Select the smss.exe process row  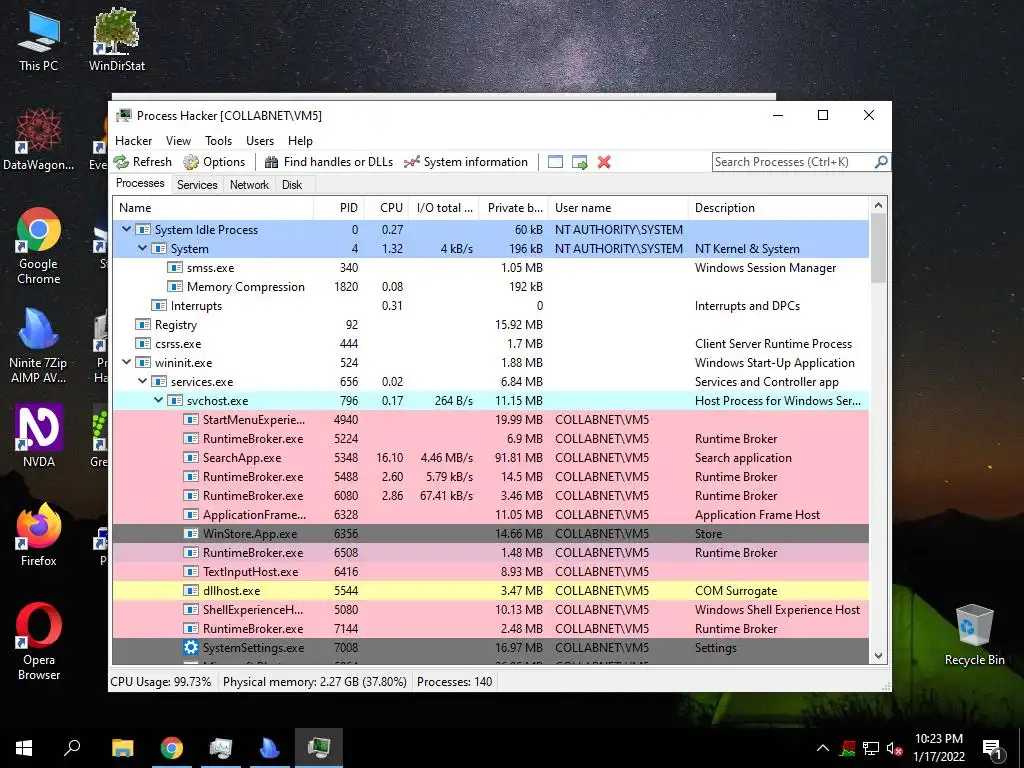pos(490,268)
